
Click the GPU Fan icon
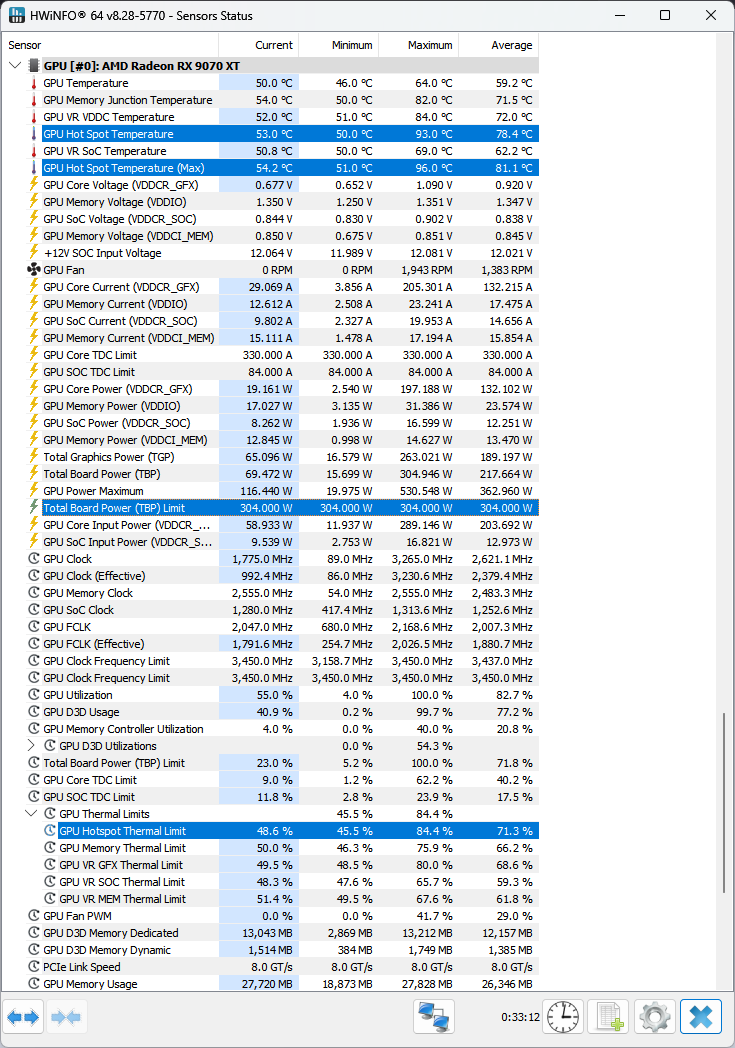point(33,270)
